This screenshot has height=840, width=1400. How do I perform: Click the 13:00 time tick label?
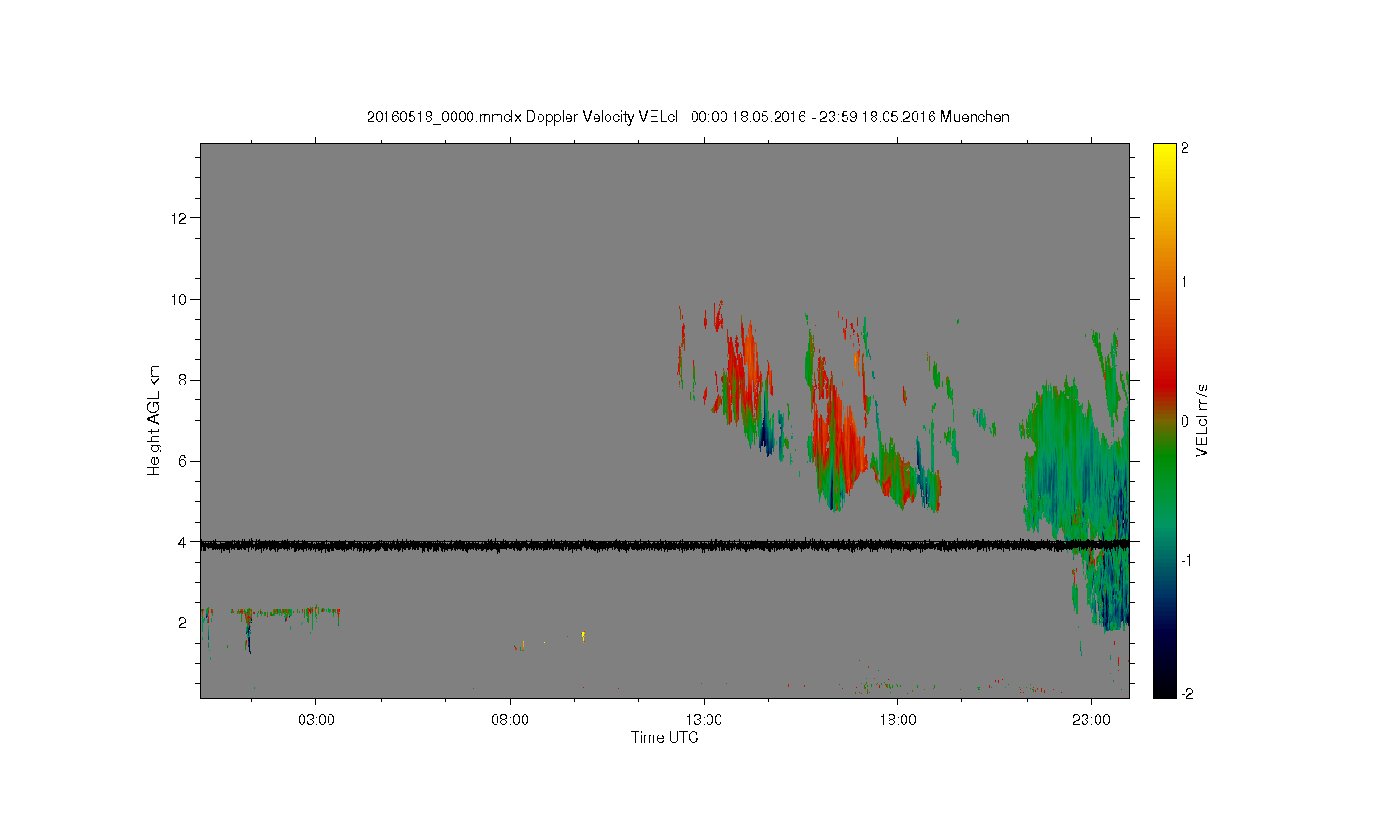(704, 720)
